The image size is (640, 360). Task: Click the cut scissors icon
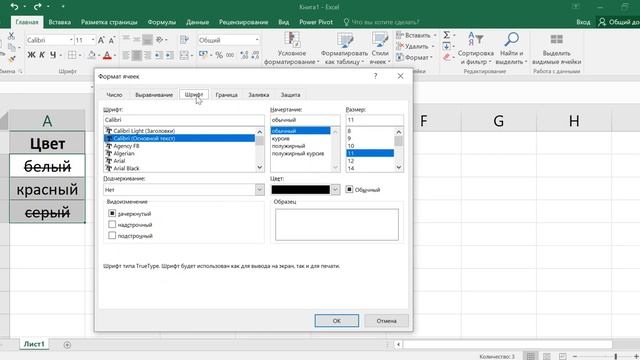[x=11, y=36]
